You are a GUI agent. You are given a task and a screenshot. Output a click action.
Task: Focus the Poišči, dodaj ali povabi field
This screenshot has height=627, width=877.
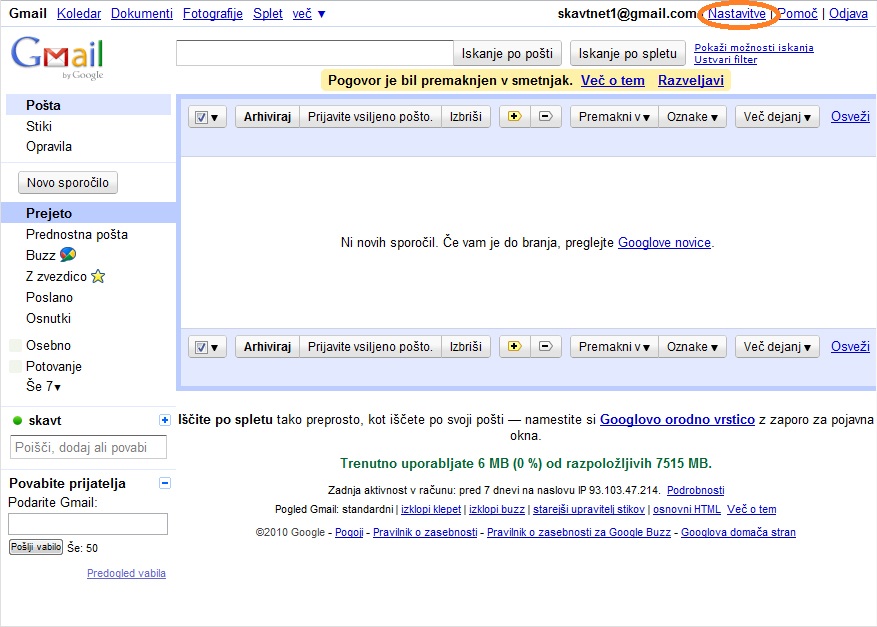[88, 447]
